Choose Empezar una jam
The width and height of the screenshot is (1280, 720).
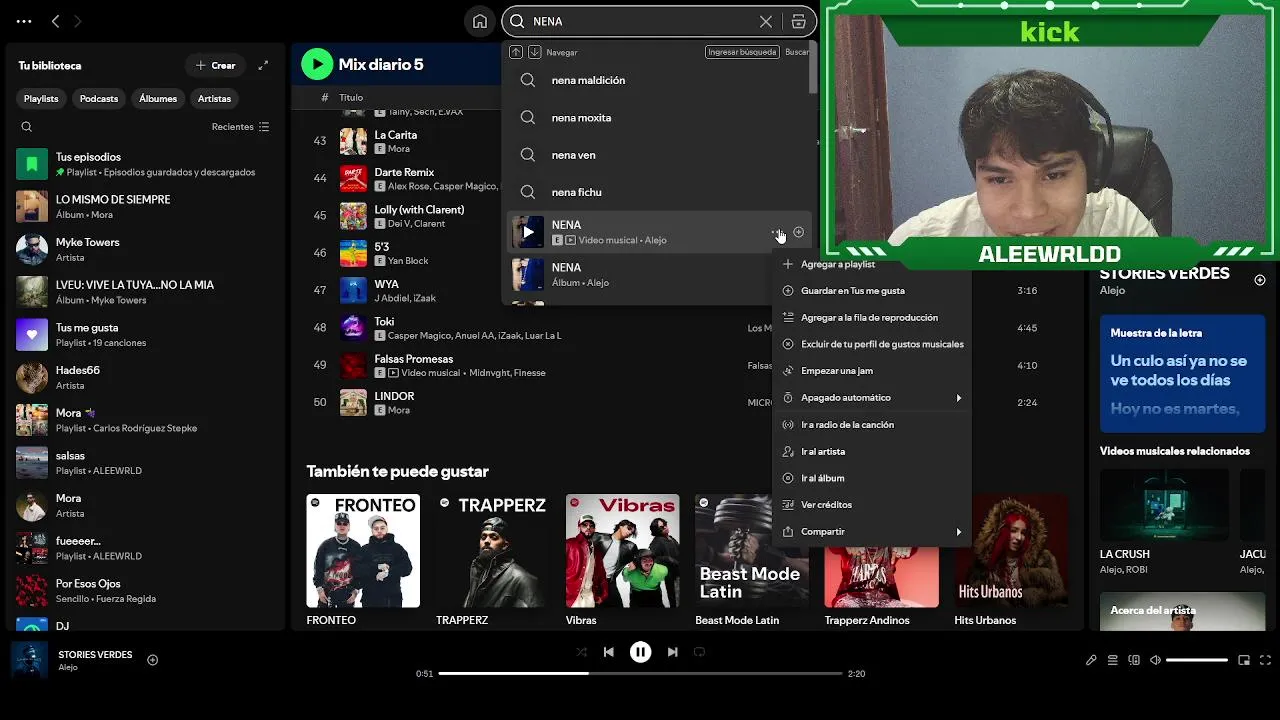click(872, 371)
